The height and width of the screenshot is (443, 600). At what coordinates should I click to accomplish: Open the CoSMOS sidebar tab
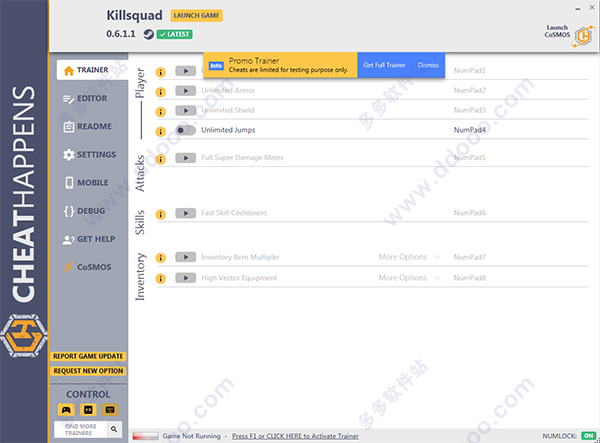tap(87, 267)
